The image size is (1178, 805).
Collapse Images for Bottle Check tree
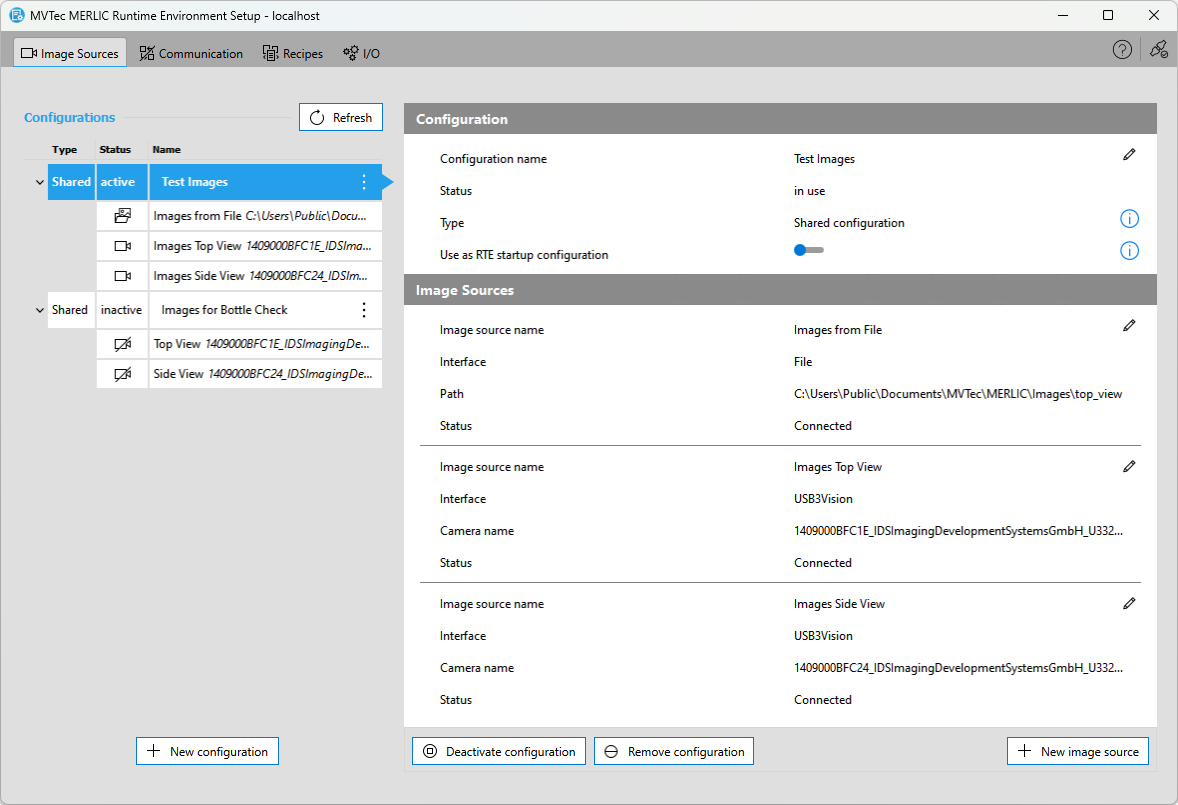pyautogui.click(x=40, y=311)
